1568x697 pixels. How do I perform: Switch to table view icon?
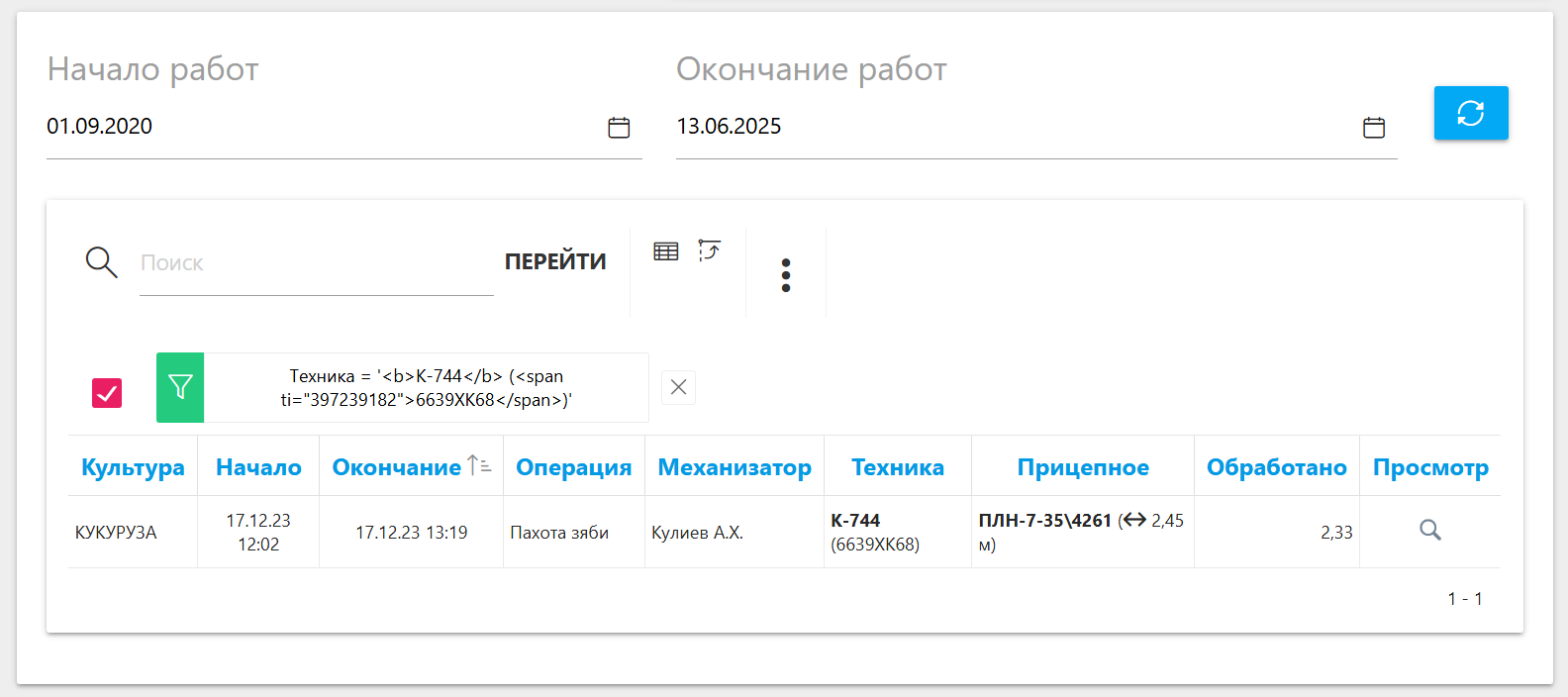[666, 251]
